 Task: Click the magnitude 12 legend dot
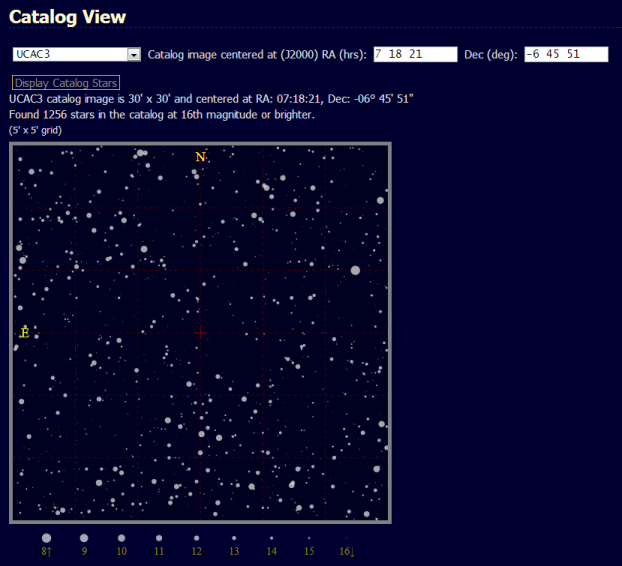pos(196,538)
